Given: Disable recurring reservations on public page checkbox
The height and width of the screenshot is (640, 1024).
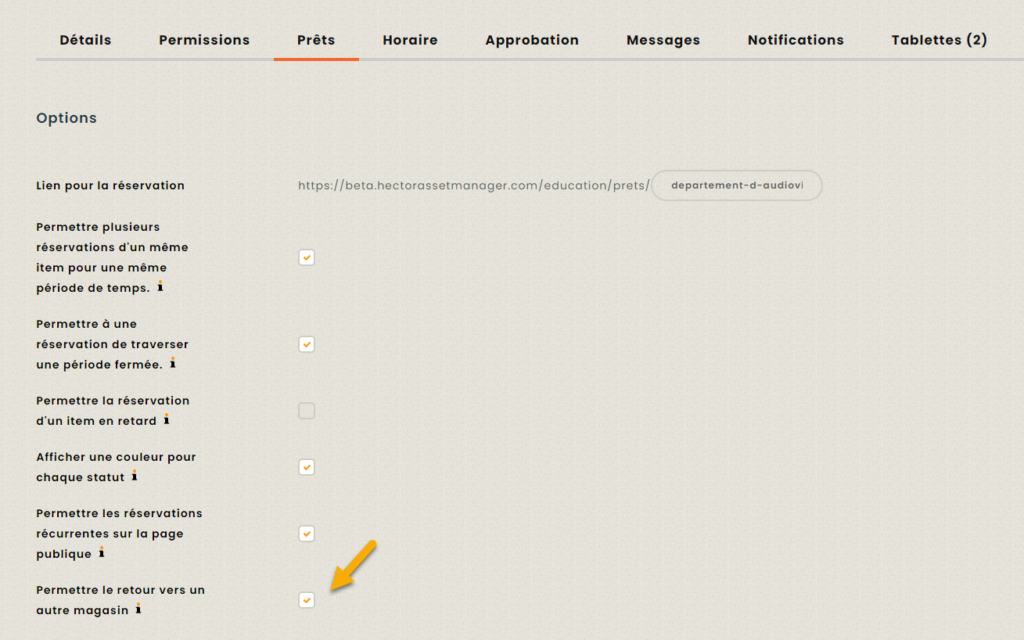Looking at the screenshot, I should [x=307, y=534].
